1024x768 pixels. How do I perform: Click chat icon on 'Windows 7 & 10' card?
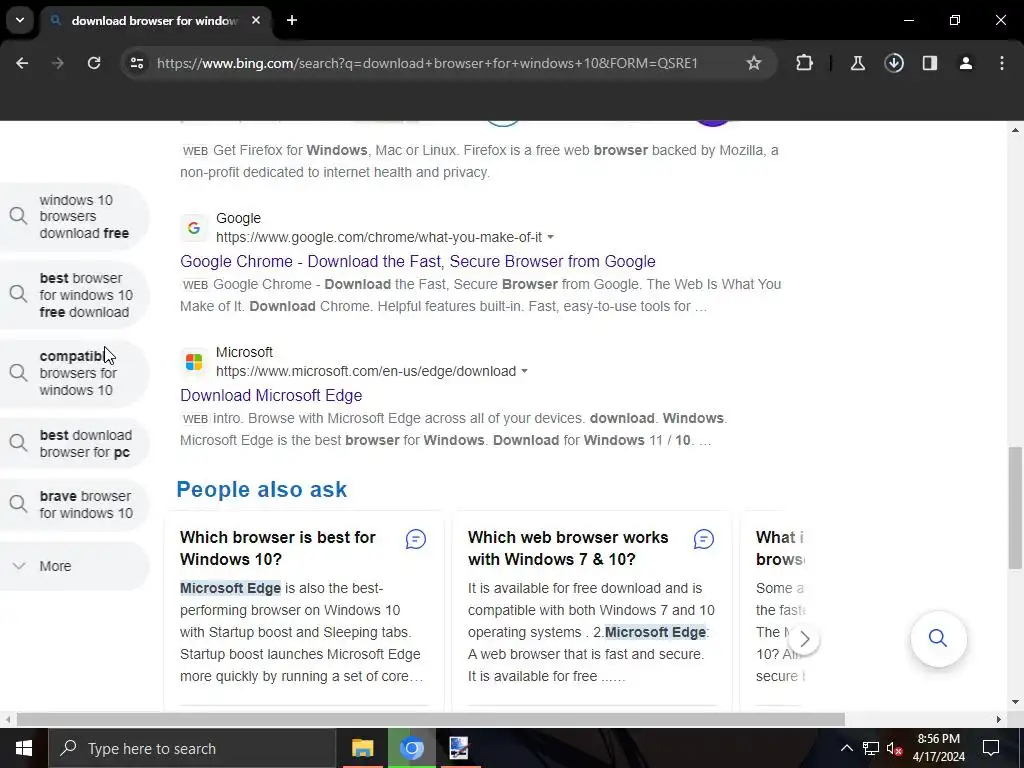(703, 539)
